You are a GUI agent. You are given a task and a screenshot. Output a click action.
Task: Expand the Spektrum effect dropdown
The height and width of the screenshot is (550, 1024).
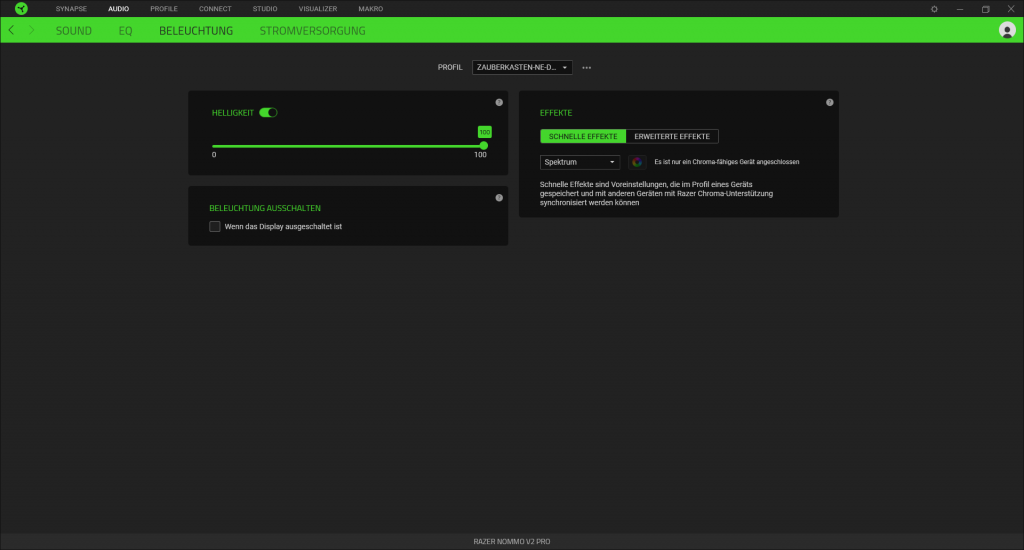click(x=579, y=162)
